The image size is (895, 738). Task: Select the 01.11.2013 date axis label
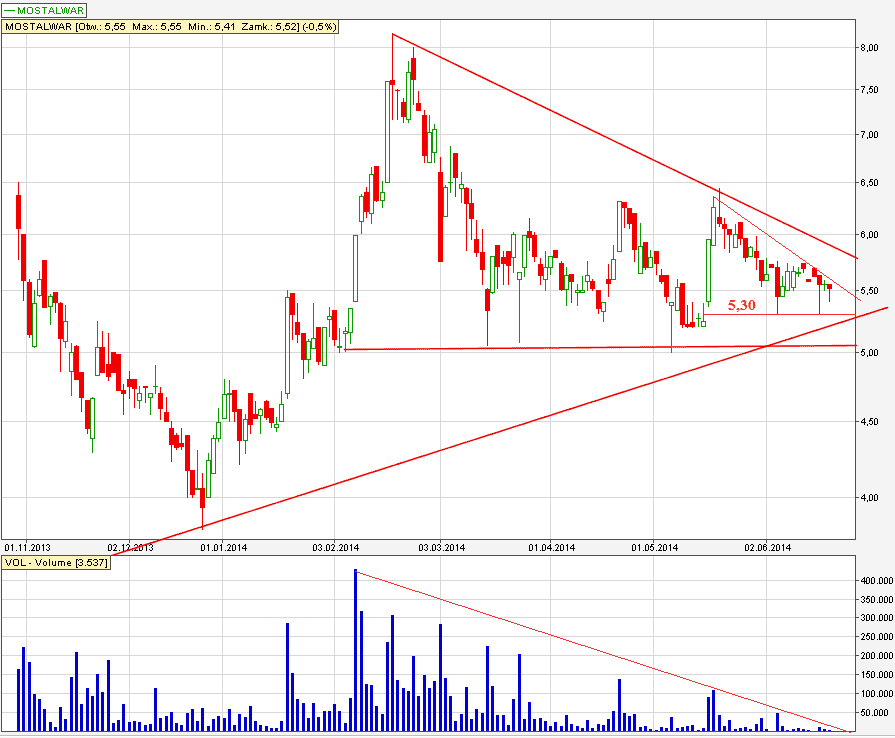[26, 548]
